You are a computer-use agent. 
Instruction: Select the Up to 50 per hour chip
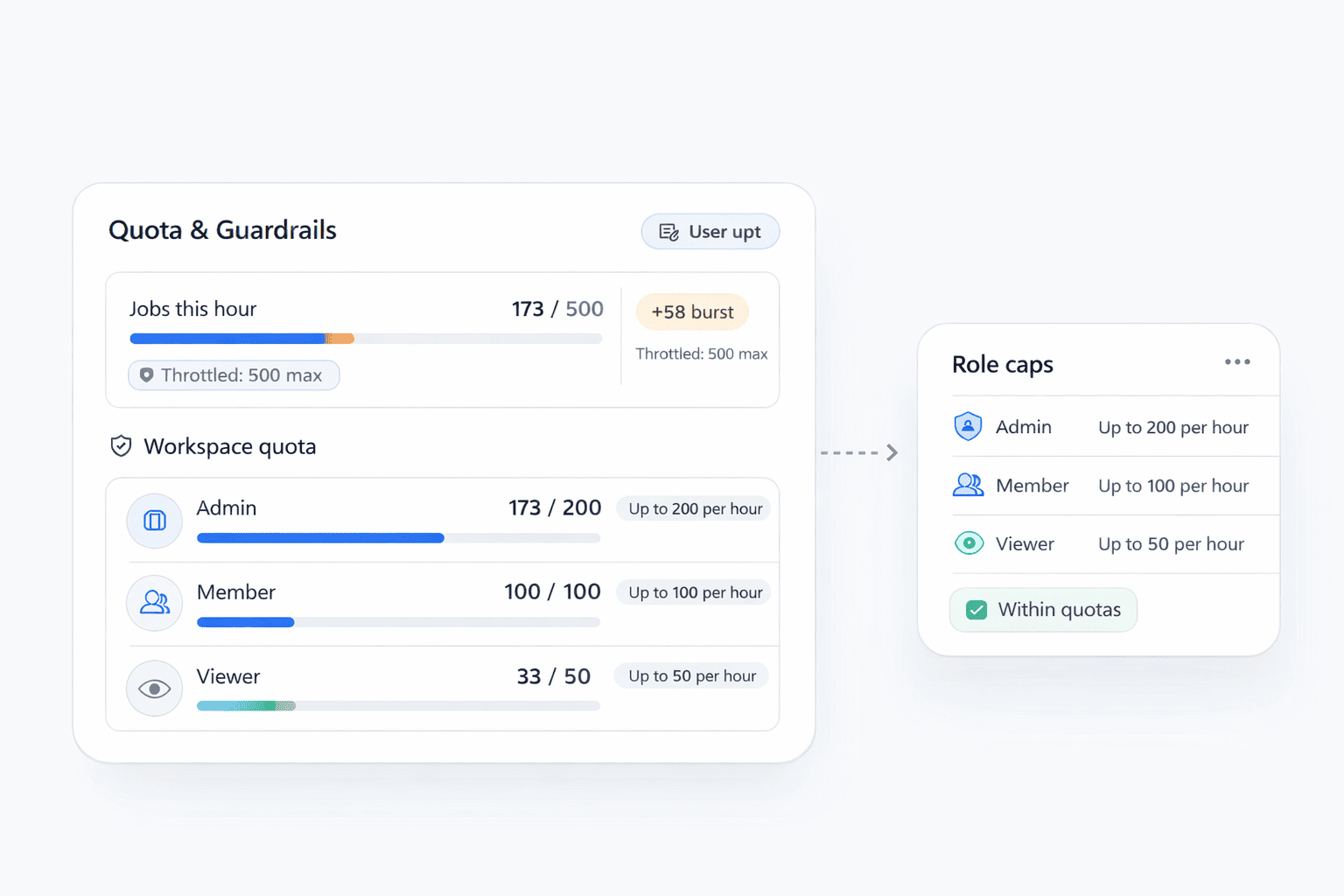point(691,676)
